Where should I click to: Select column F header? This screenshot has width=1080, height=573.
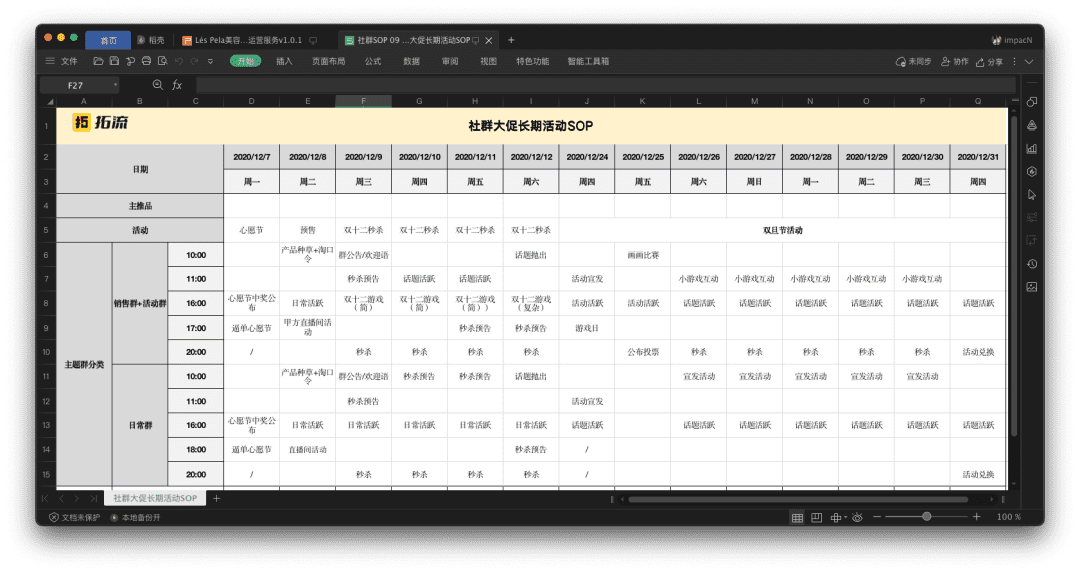pyautogui.click(x=364, y=101)
